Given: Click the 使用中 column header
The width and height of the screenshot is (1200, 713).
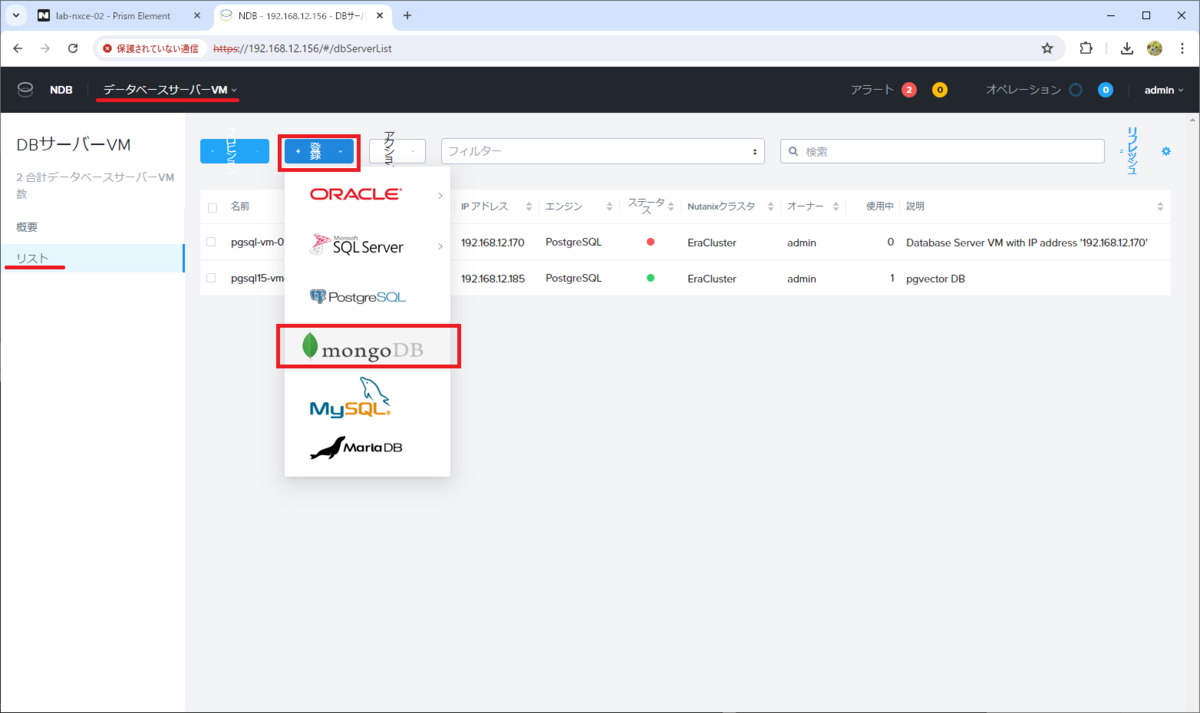Looking at the screenshot, I should pos(879,206).
